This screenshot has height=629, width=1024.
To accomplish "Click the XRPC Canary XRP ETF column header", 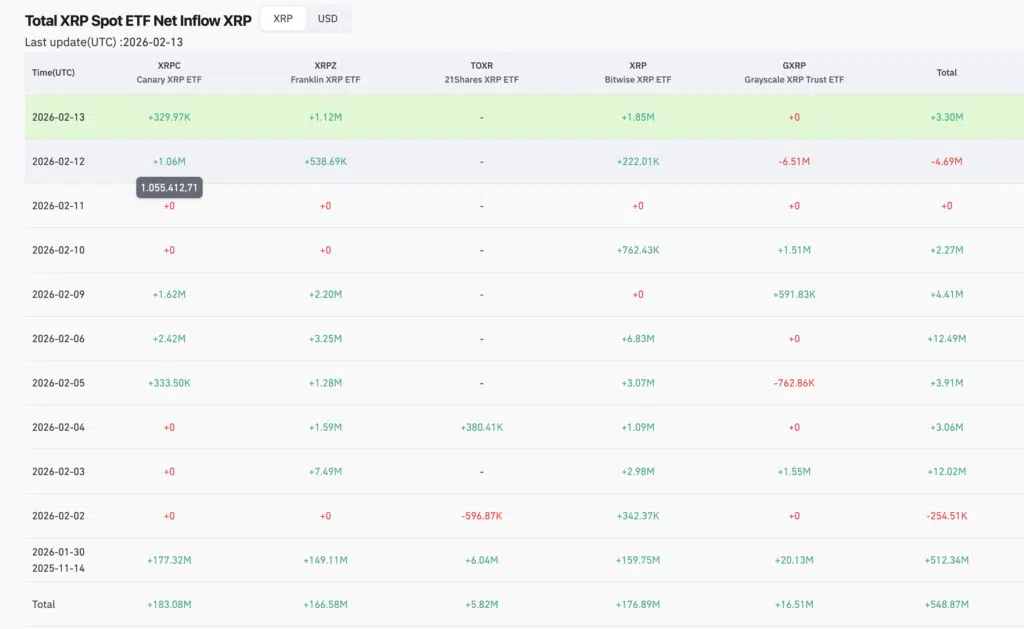I will [169, 72].
